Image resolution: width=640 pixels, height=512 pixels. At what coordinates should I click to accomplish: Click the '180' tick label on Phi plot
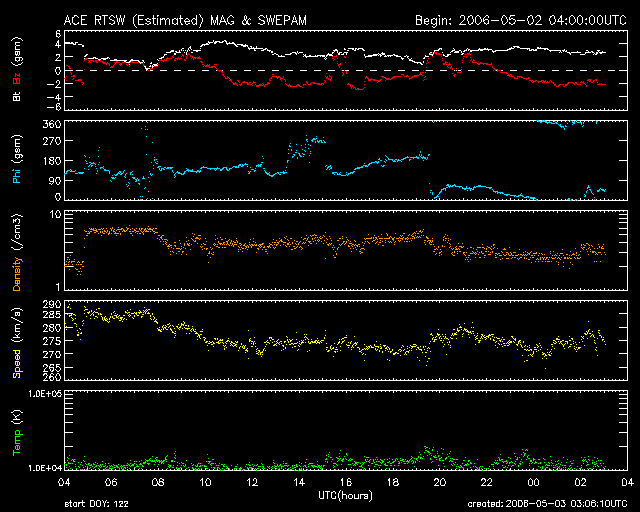click(x=51, y=161)
